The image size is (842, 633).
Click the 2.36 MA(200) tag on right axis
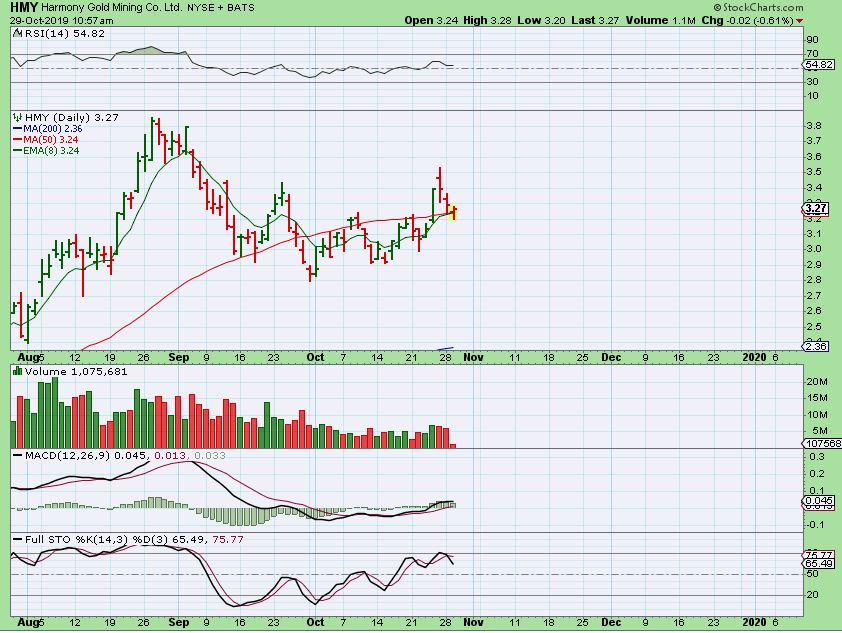pos(816,346)
